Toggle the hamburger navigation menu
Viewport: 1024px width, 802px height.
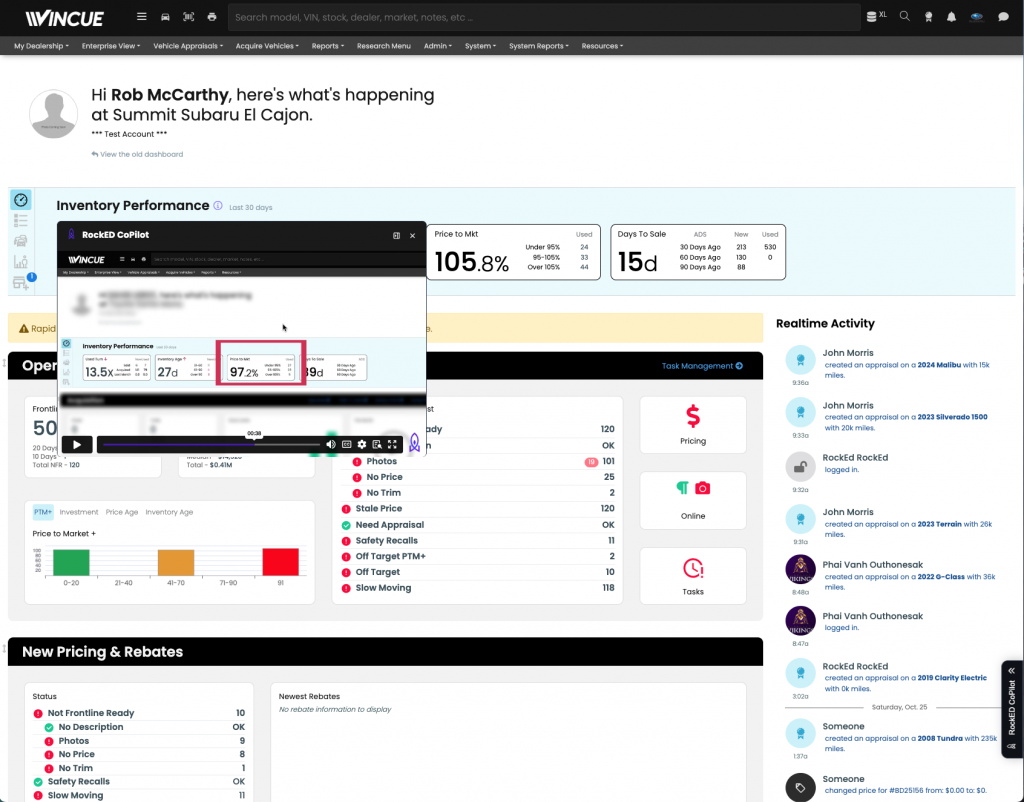[x=142, y=17]
